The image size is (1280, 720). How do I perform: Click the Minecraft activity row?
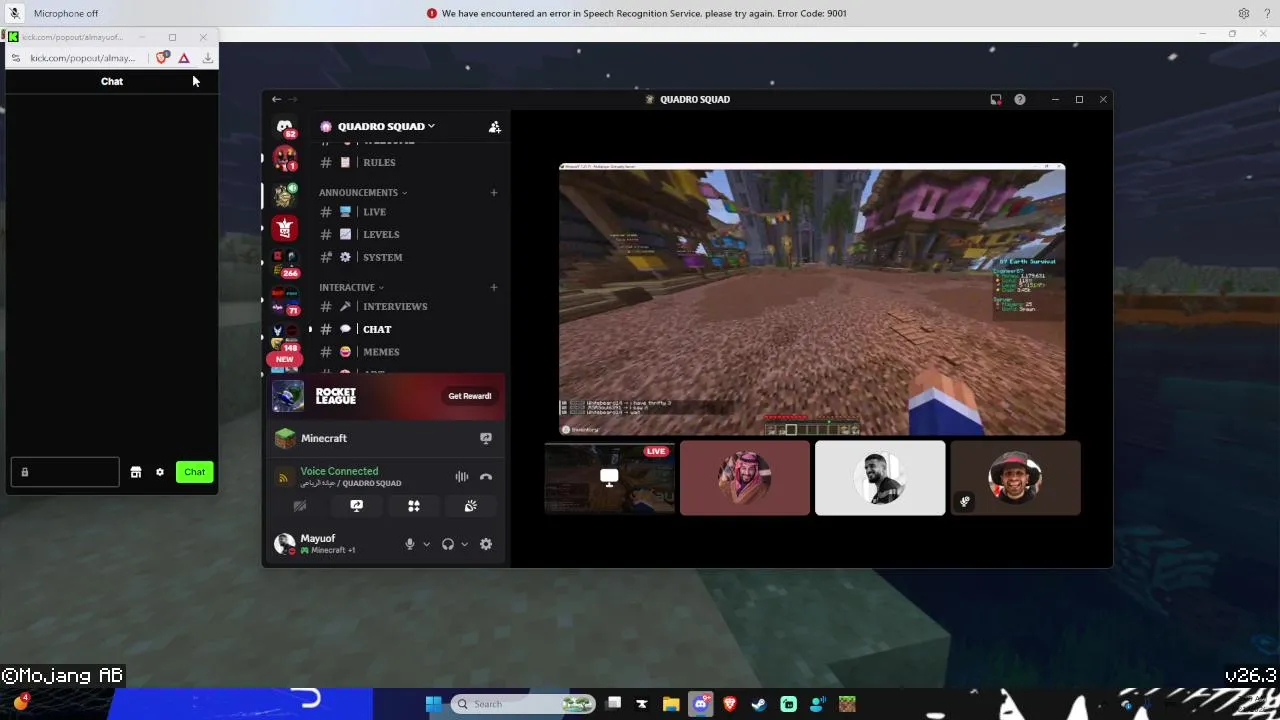384,438
